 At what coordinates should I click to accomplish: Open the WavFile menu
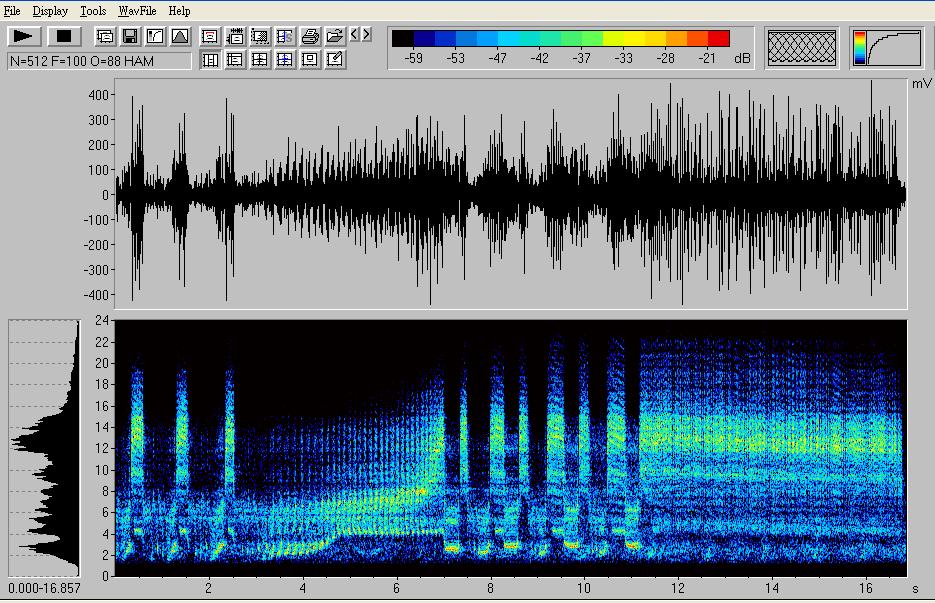coord(137,11)
